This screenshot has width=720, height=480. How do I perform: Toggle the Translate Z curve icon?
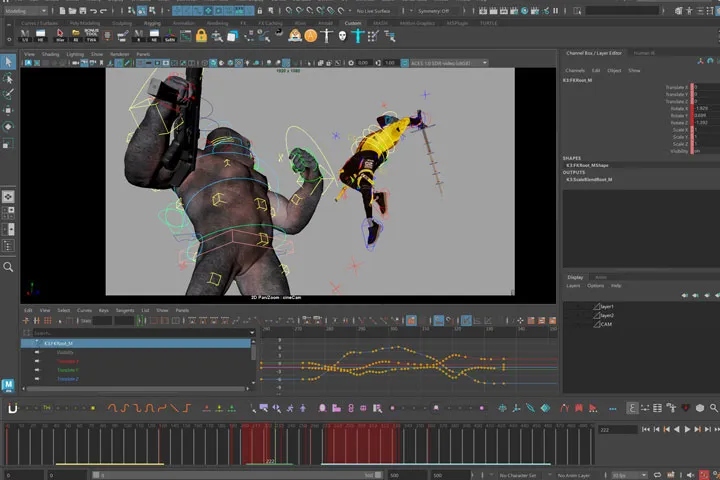click(x=37, y=379)
